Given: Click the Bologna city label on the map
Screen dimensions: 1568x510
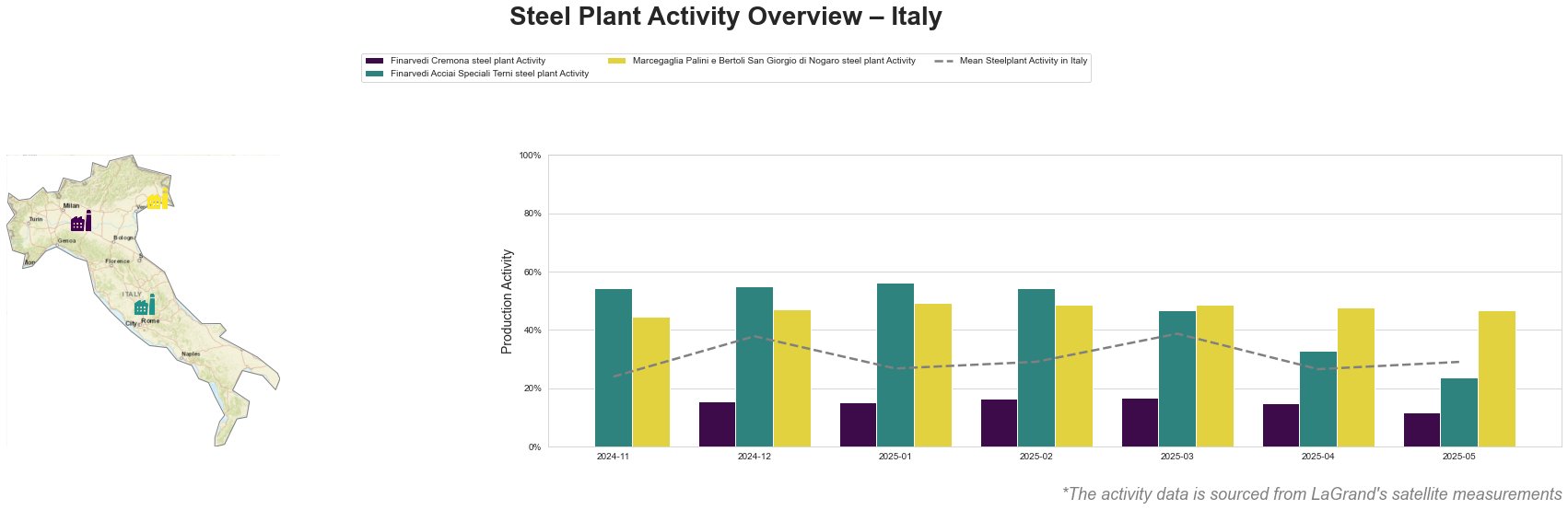Looking at the screenshot, I should click(x=123, y=238).
